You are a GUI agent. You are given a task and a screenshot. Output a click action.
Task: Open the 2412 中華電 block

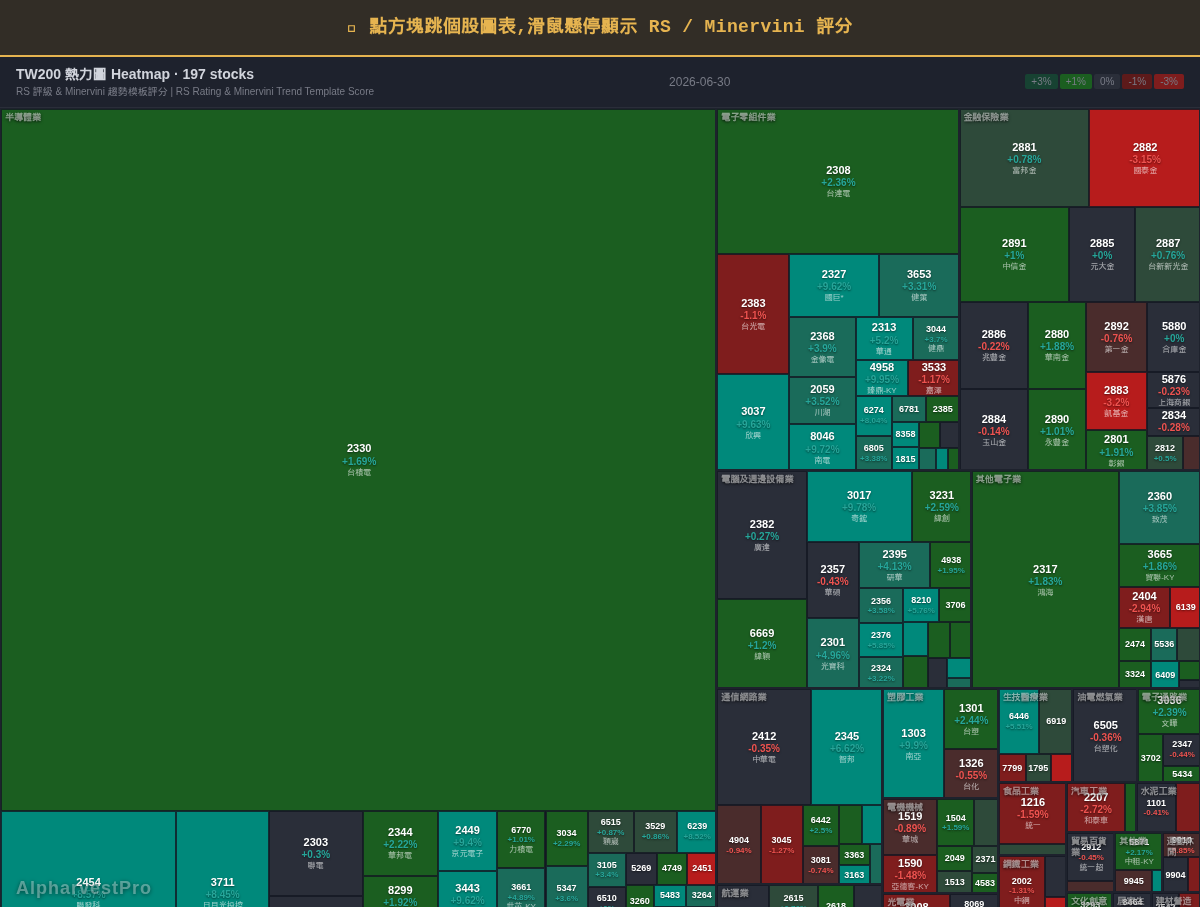point(764,747)
